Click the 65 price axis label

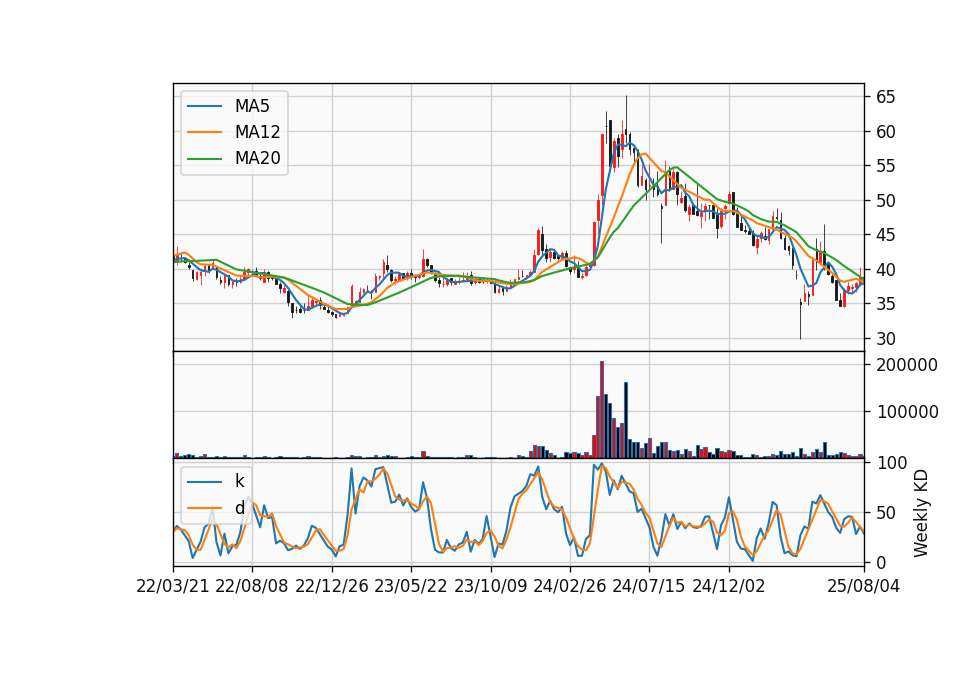pyautogui.click(x=885, y=97)
